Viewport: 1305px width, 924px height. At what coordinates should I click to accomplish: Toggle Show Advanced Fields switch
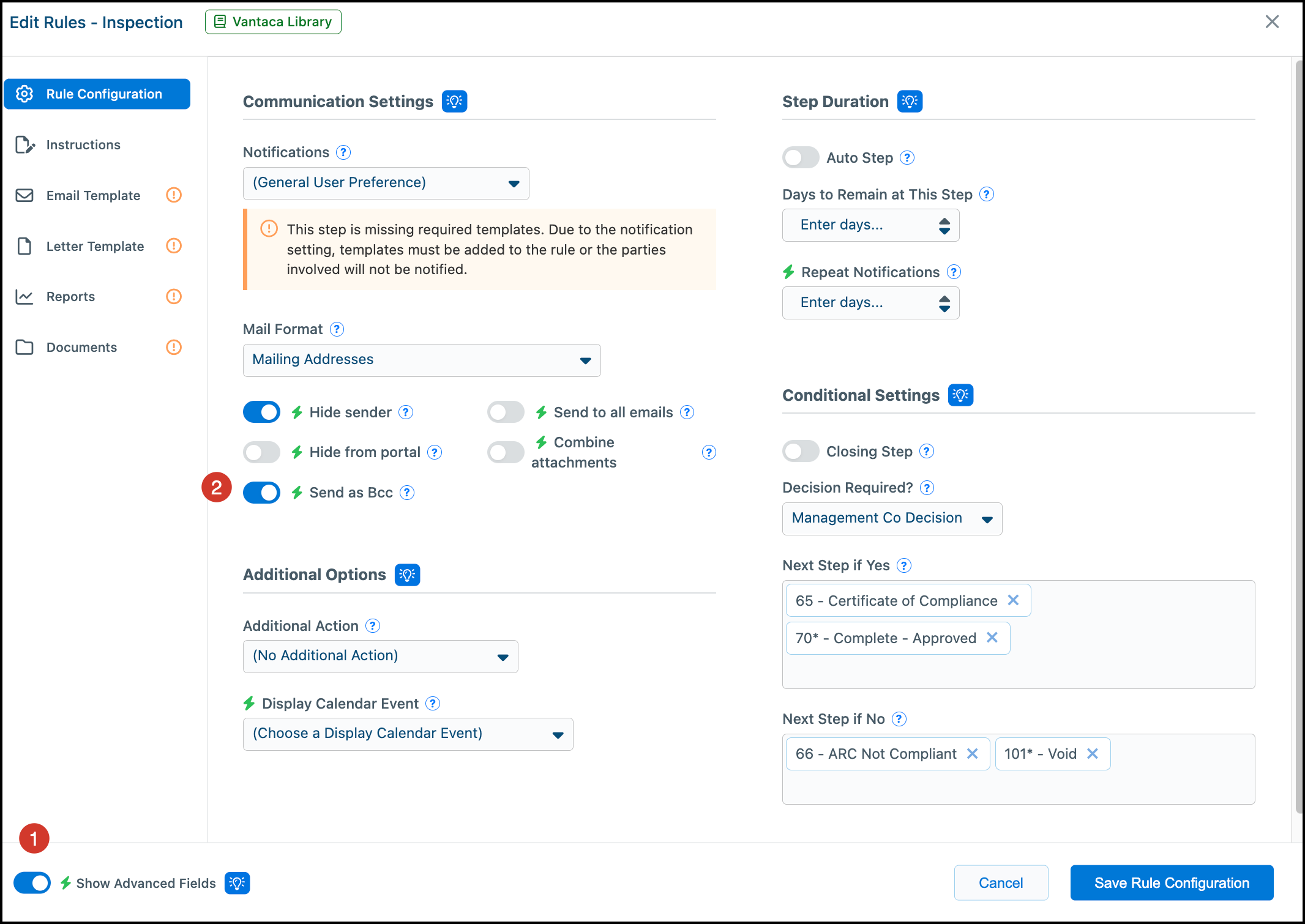(x=32, y=883)
